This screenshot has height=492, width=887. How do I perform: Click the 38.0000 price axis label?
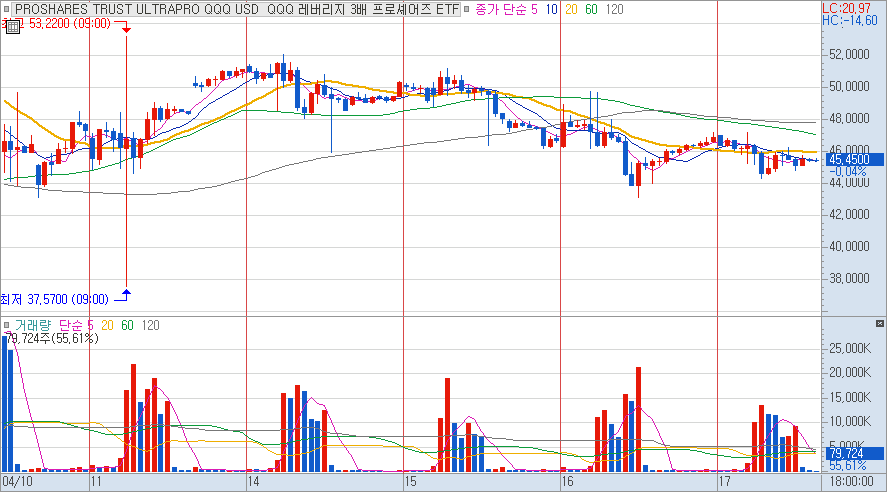(x=849, y=278)
